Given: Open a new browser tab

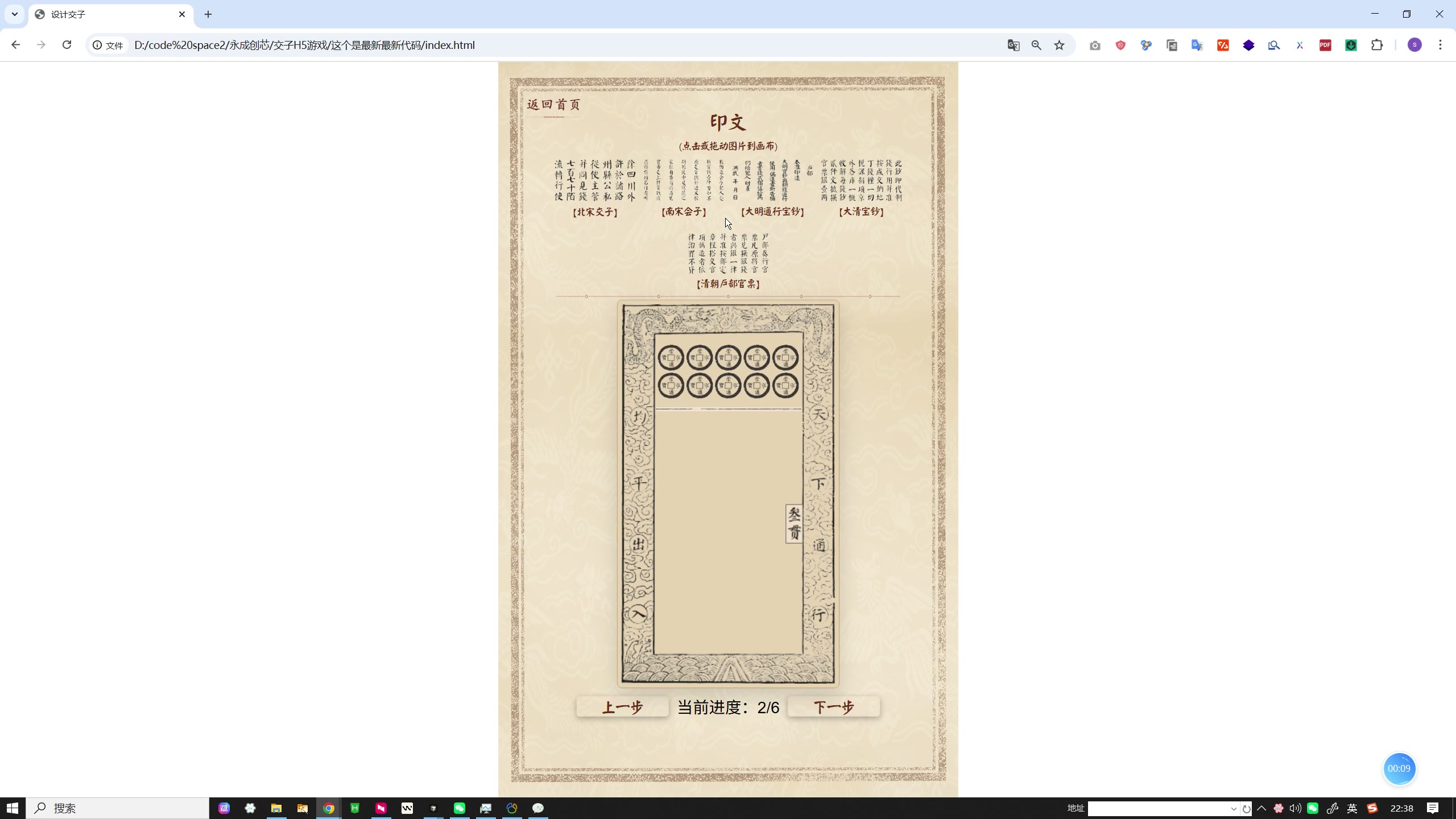Looking at the screenshot, I should (x=207, y=14).
